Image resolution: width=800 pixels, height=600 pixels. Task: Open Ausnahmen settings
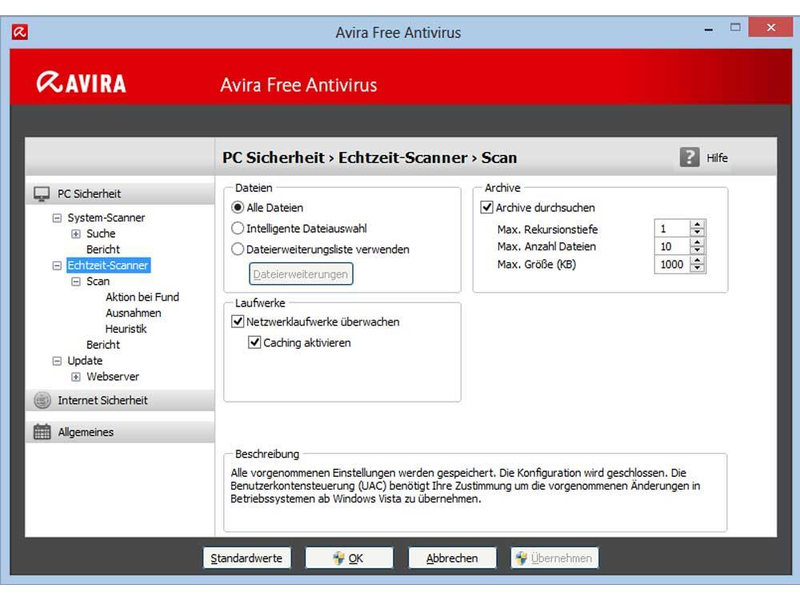pos(133,313)
